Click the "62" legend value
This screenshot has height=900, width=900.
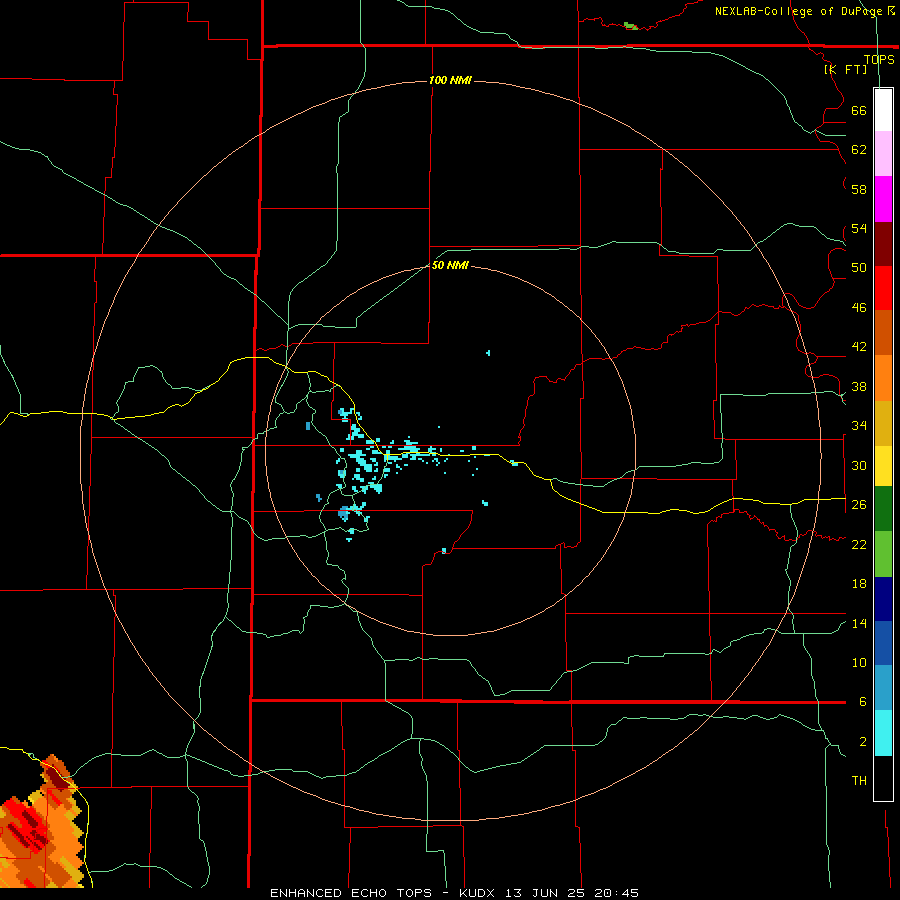pos(859,150)
